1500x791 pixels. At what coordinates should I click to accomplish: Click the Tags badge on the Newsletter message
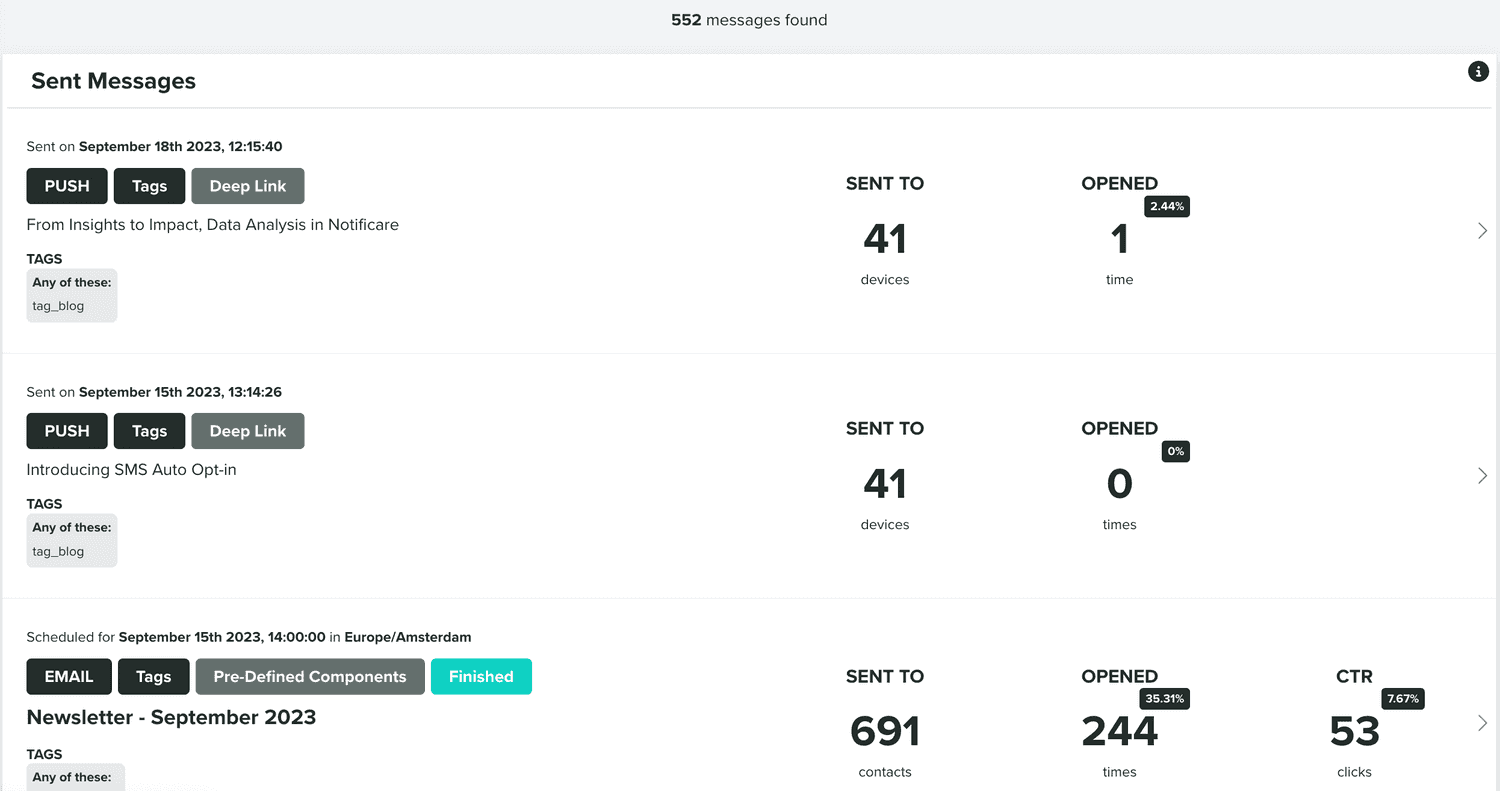coord(153,676)
